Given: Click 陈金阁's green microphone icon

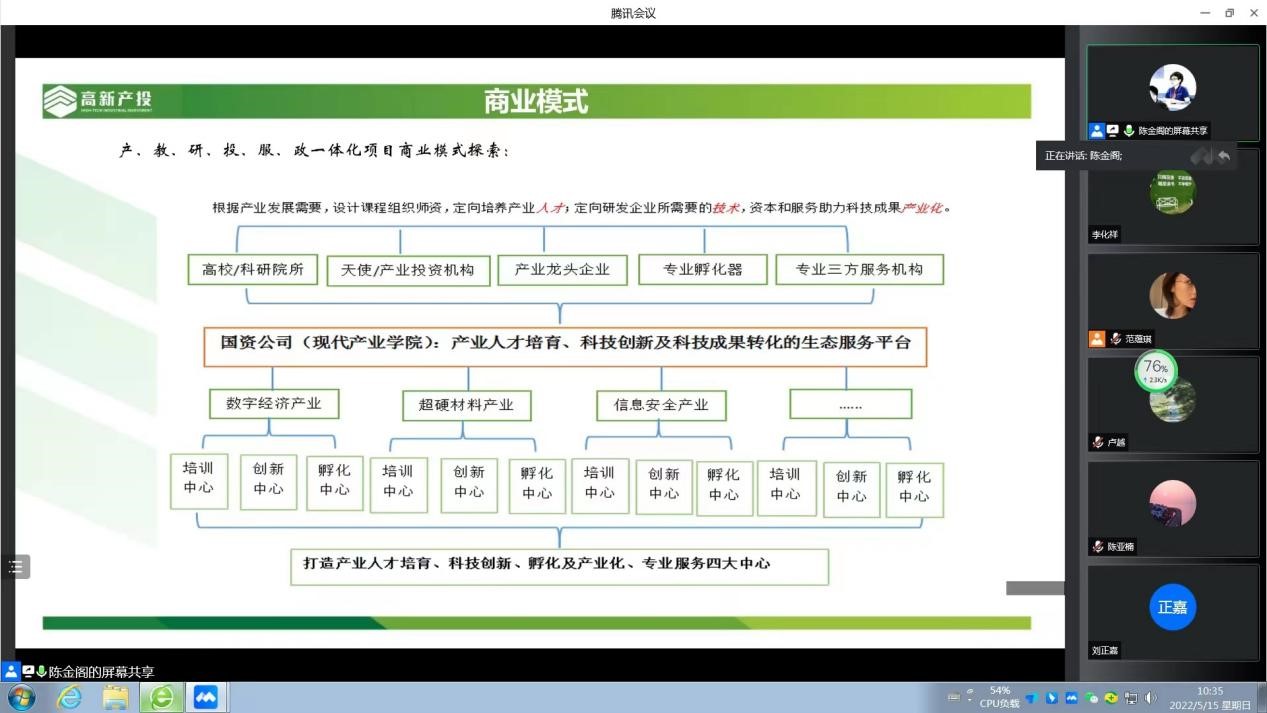Looking at the screenshot, I should point(1129,131).
